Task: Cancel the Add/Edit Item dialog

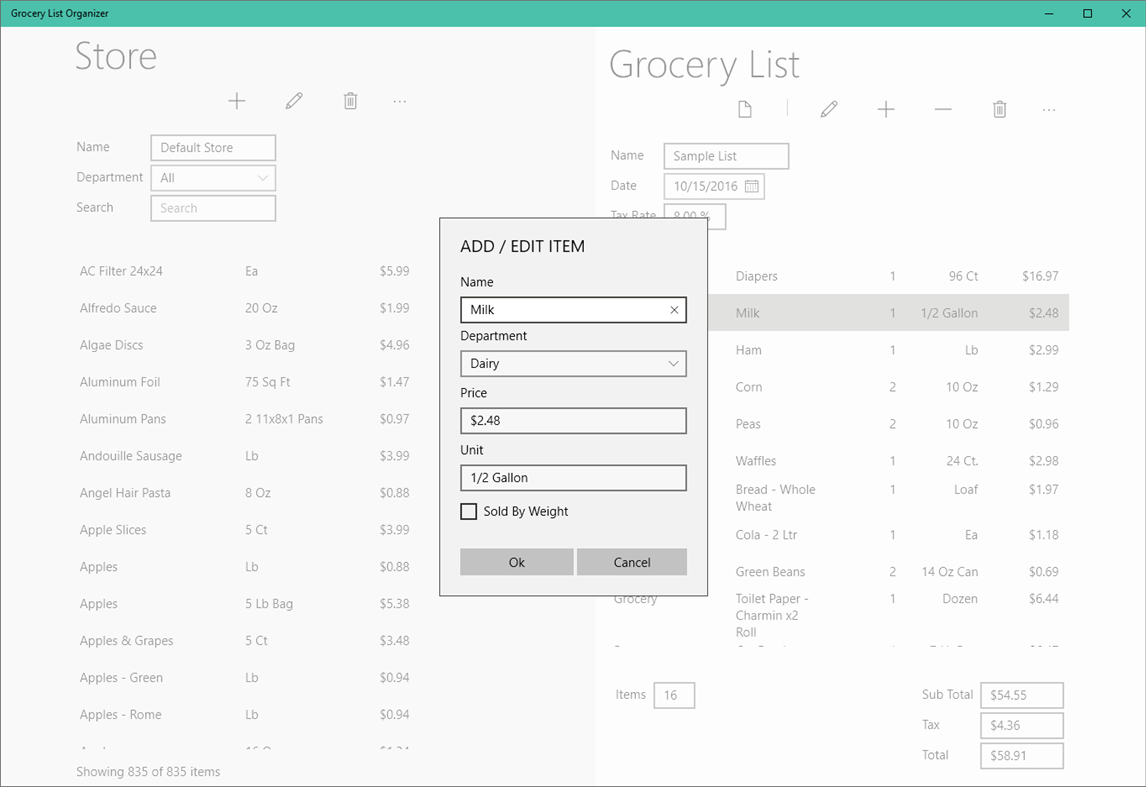Action: point(632,561)
